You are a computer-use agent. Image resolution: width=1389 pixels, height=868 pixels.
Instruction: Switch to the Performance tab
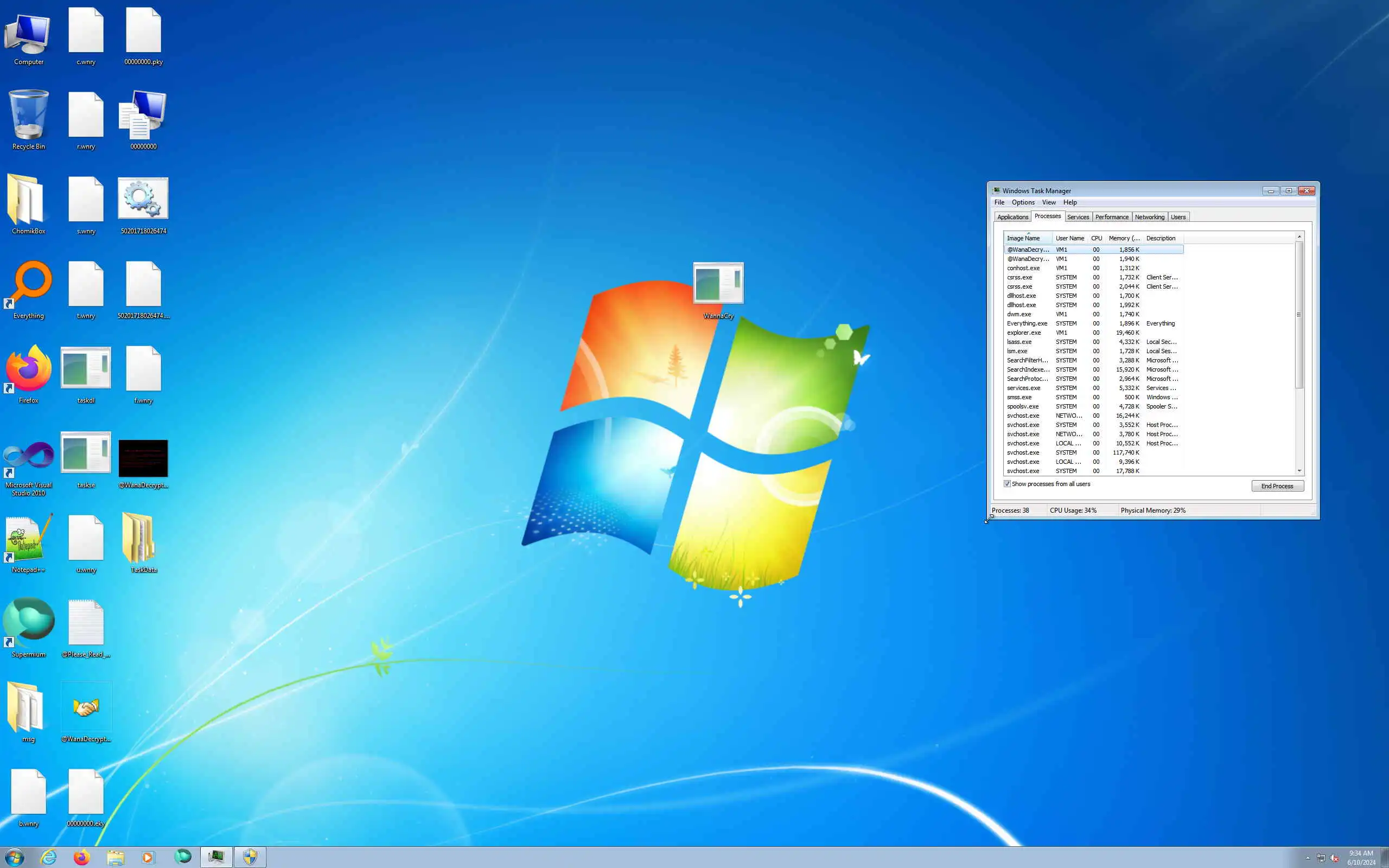tap(1111, 217)
